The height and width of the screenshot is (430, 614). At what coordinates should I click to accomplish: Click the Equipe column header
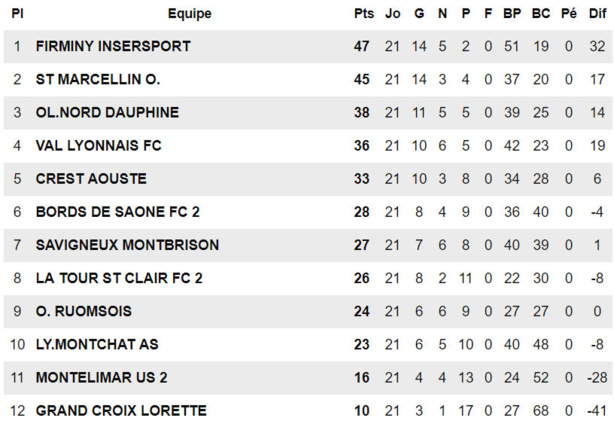tap(189, 14)
